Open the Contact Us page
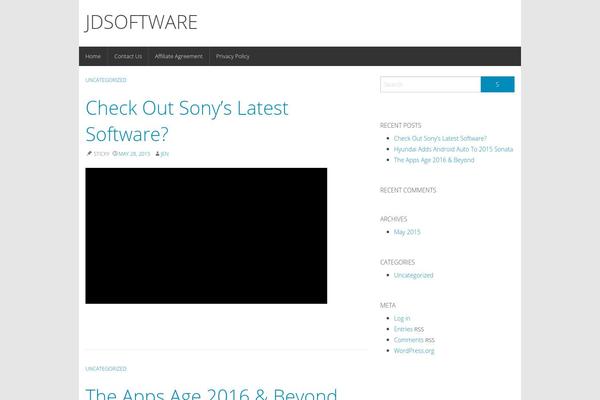Image resolution: width=600 pixels, height=400 pixels. tap(128, 56)
